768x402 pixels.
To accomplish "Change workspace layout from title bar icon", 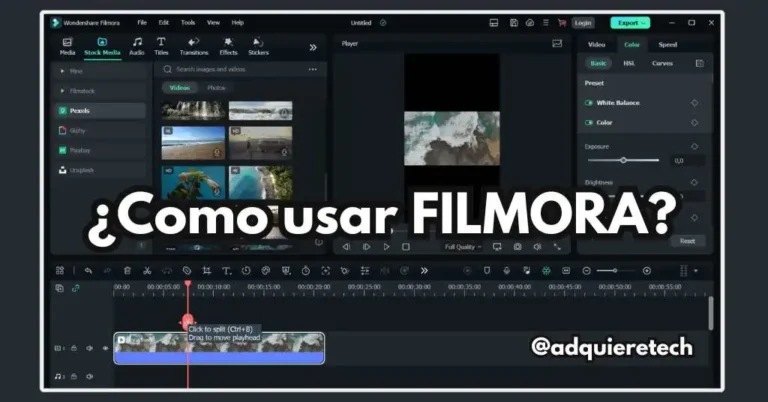I will [494, 23].
